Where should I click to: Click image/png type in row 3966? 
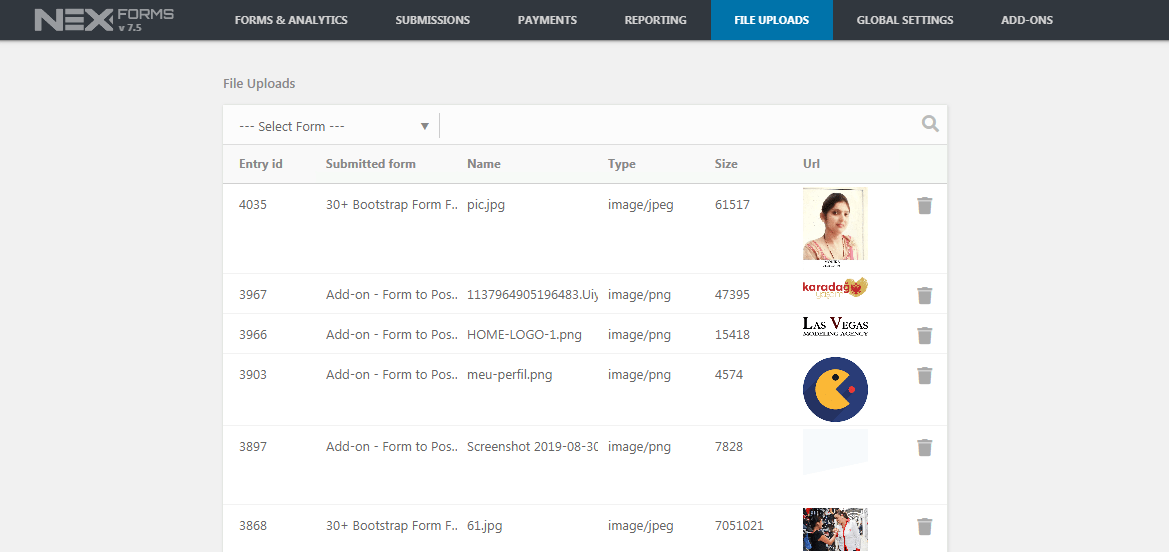point(639,335)
